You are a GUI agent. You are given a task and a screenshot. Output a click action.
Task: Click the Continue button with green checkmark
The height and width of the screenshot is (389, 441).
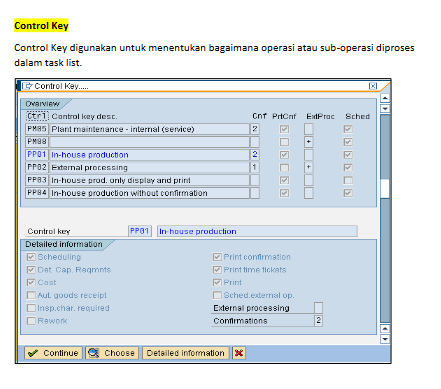[x=53, y=353]
